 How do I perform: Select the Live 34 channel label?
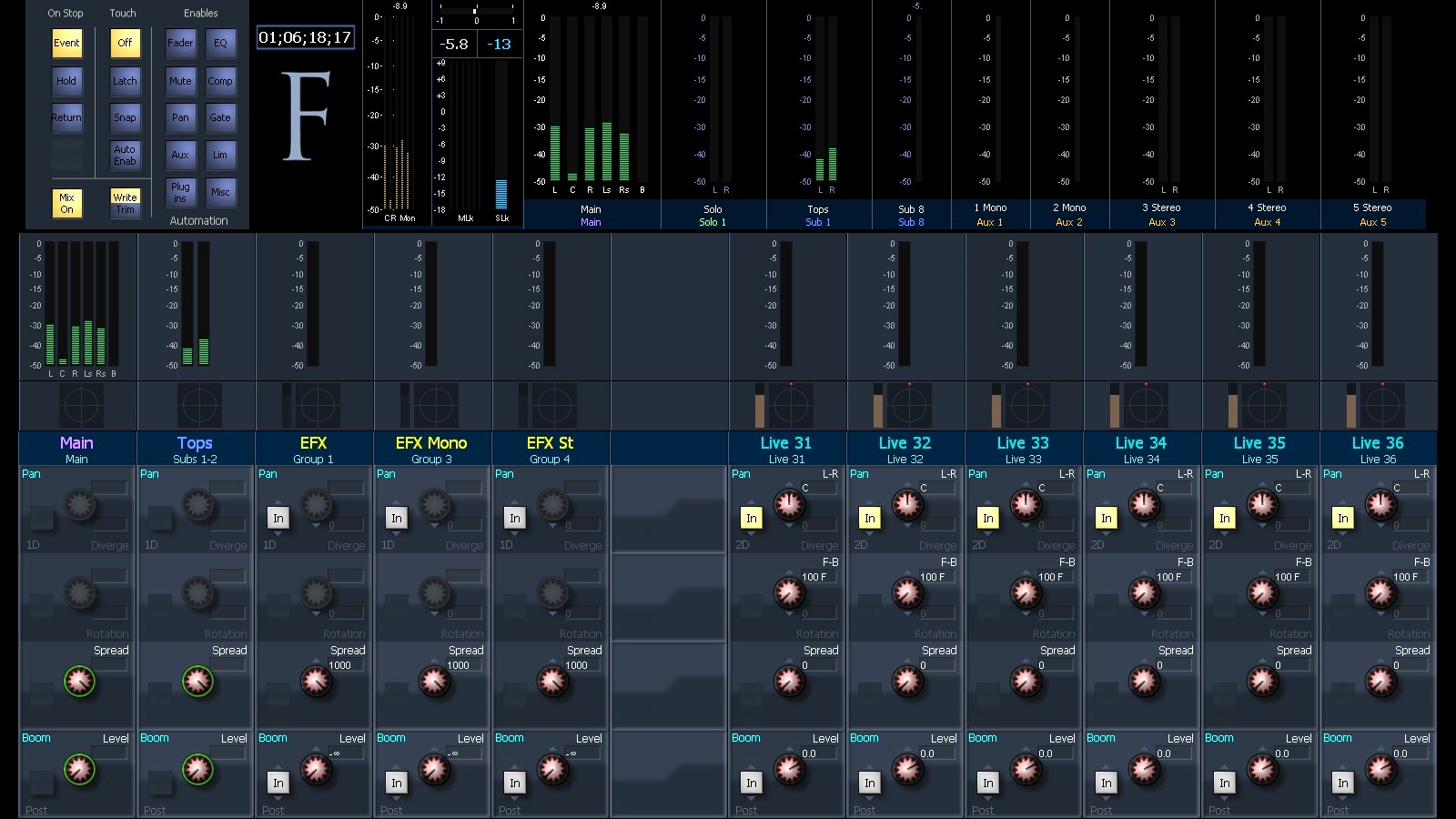pos(1141,449)
